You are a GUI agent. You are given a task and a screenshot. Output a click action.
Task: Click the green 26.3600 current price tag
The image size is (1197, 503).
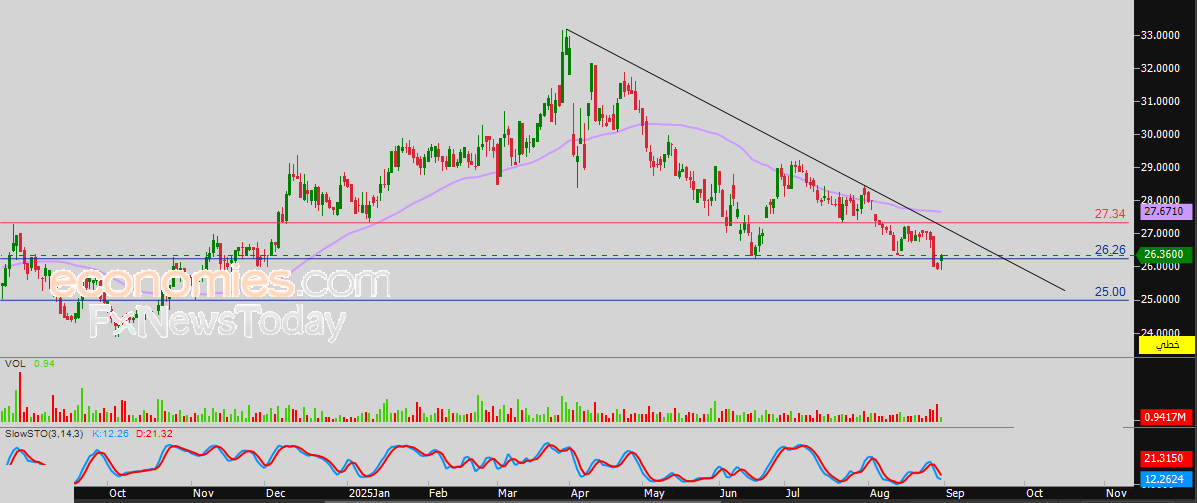click(x=1165, y=254)
